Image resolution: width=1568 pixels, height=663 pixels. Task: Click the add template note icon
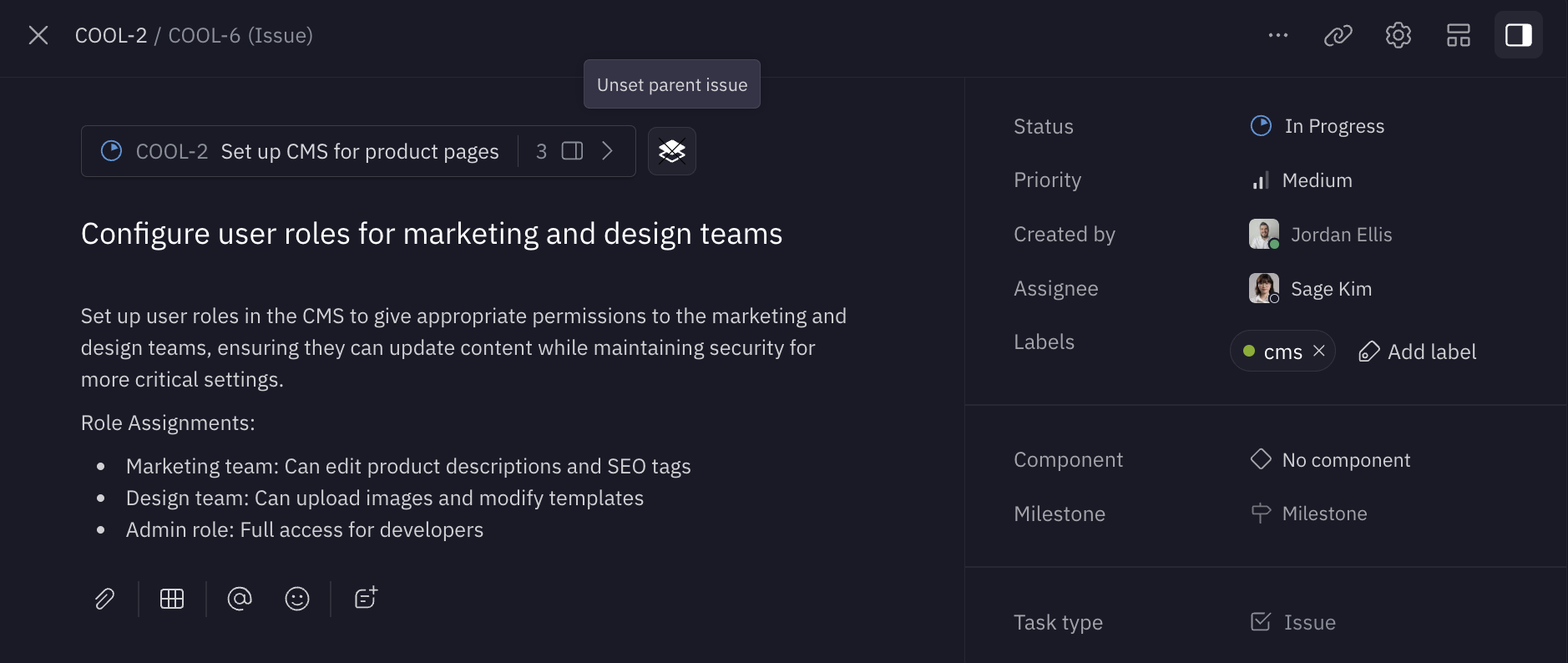pos(366,598)
